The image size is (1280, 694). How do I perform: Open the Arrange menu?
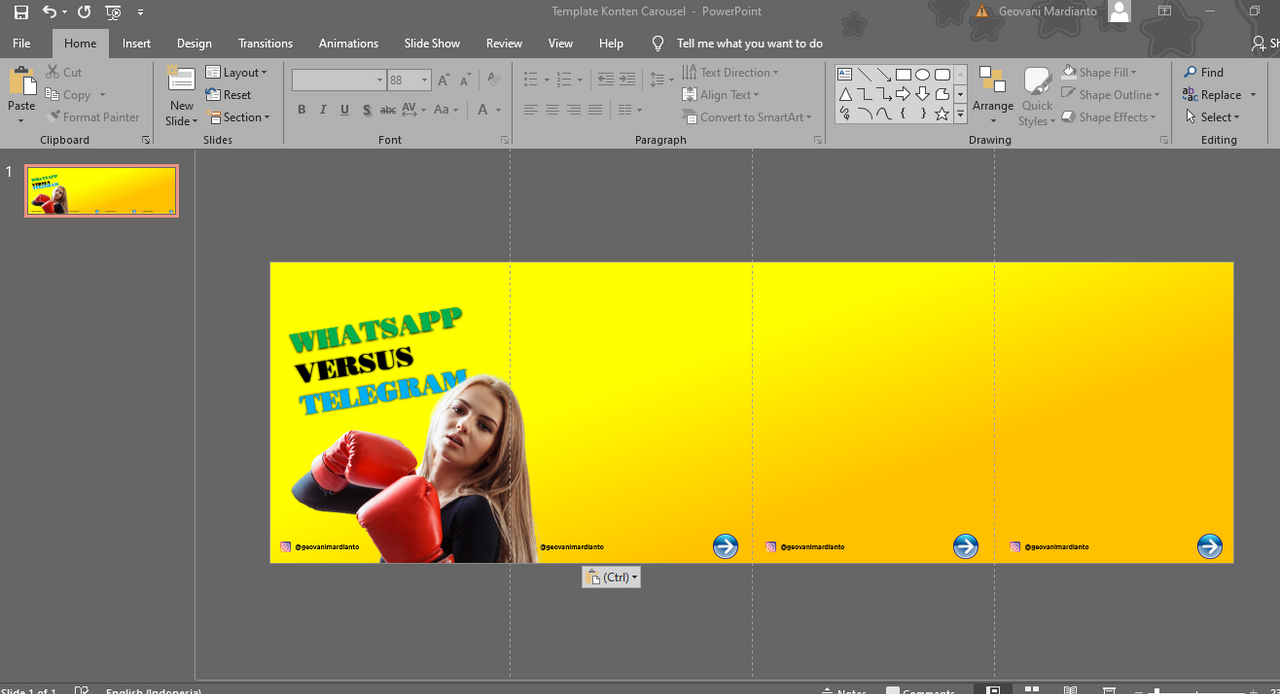(993, 95)
